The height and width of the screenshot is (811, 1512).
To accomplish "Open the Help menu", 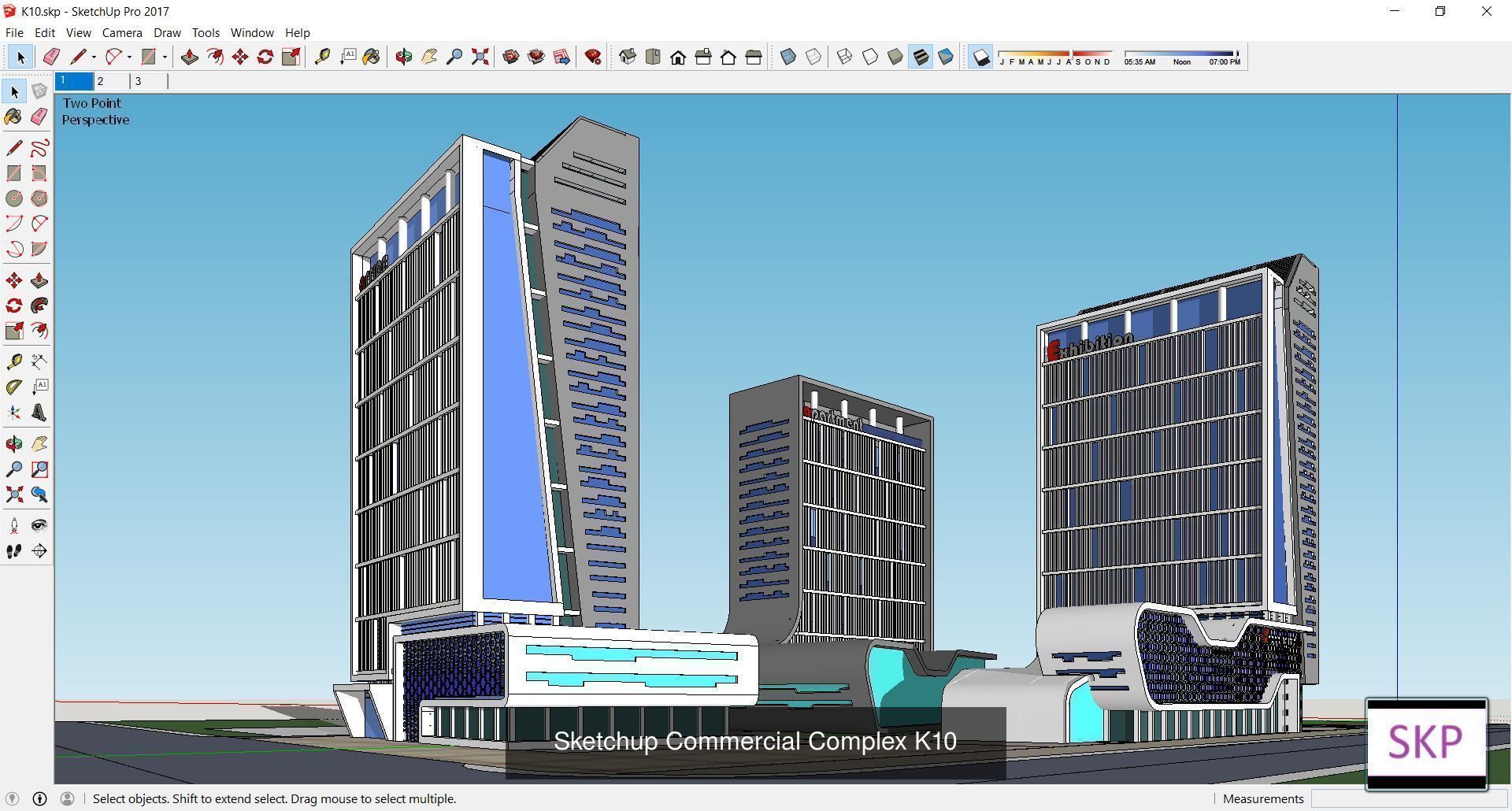I will (297, 32).
